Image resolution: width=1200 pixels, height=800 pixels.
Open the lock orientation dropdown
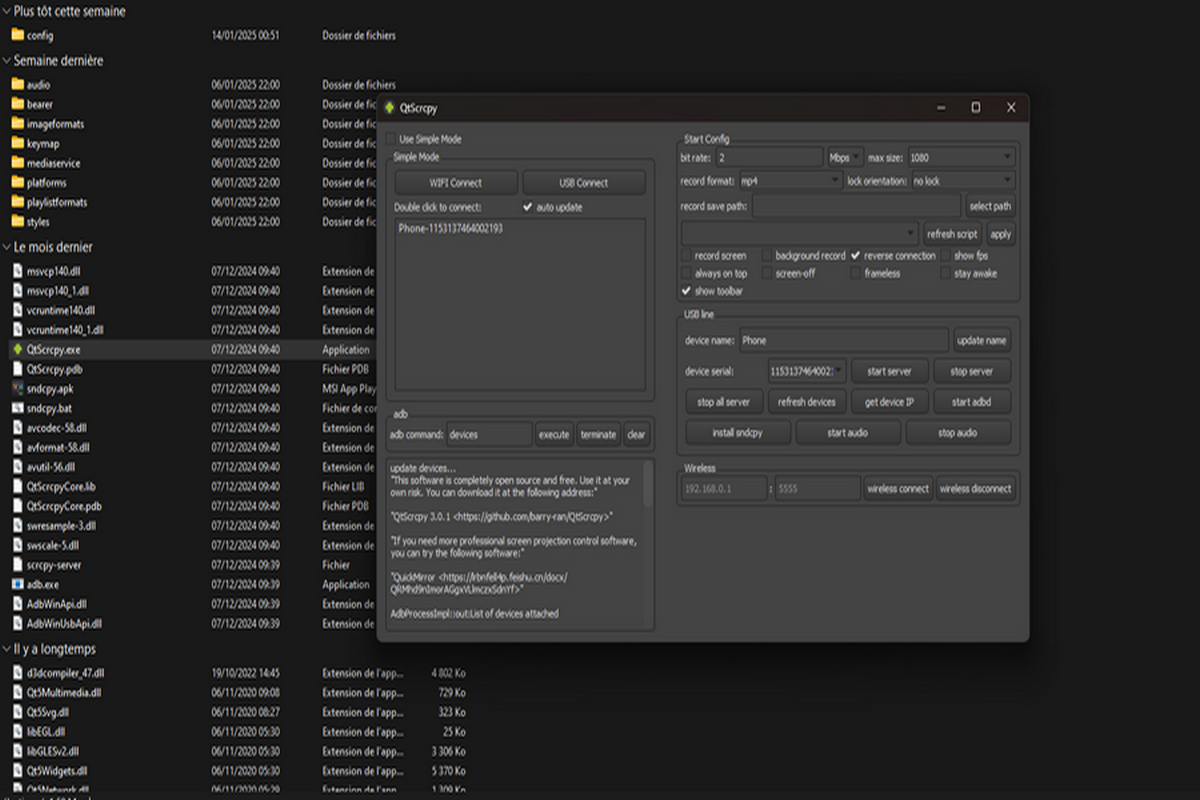click(962, 181)
